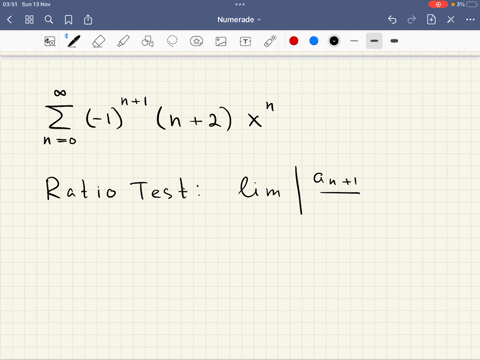Open the more options ellipsis menu

tap(470, 20)
